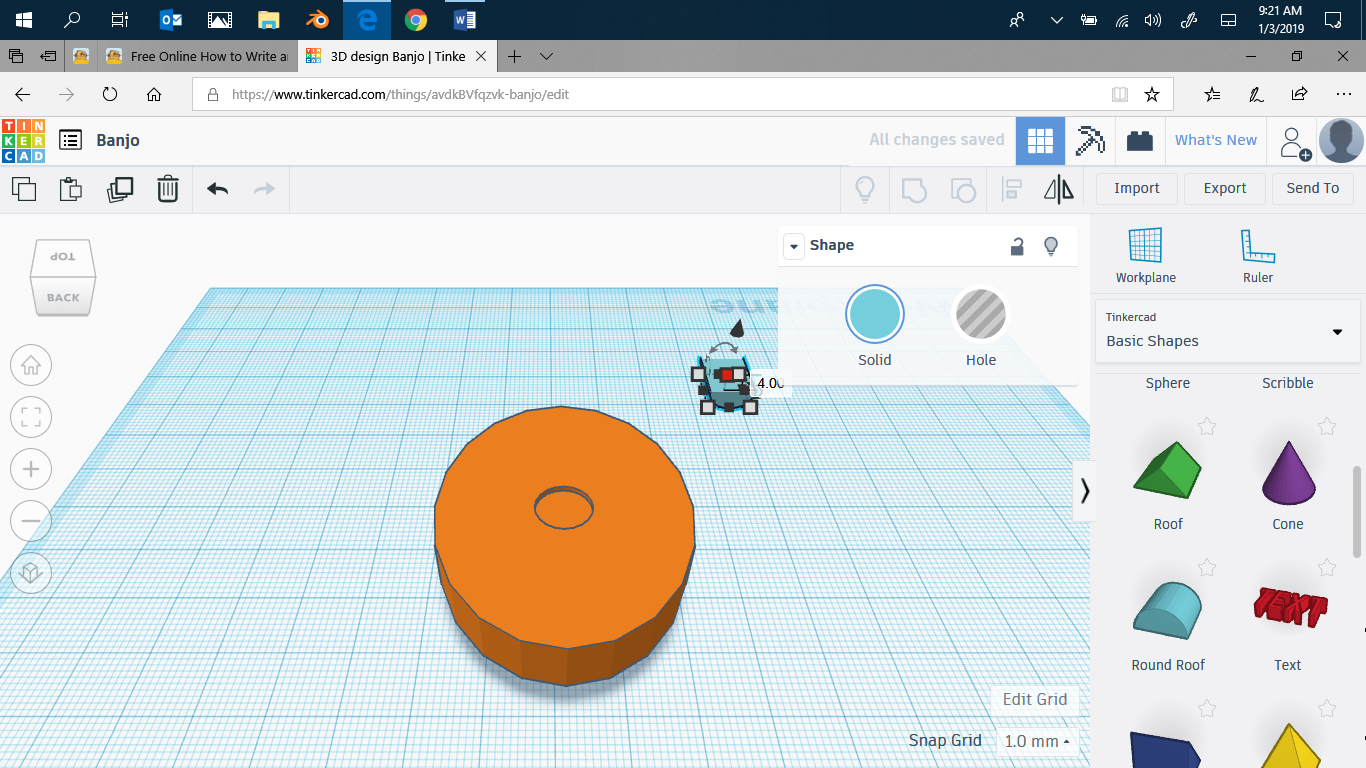1366x768 pixels.
Task: Delete selected shape with trash icon
Action: click(x=168, y=188)
